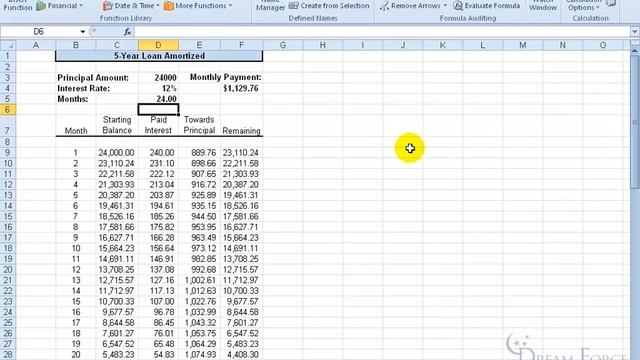The height and width of the screenshot is (360, 640).
Task: Click the $1,129.76 payment cell
Action: pos(242,88)
